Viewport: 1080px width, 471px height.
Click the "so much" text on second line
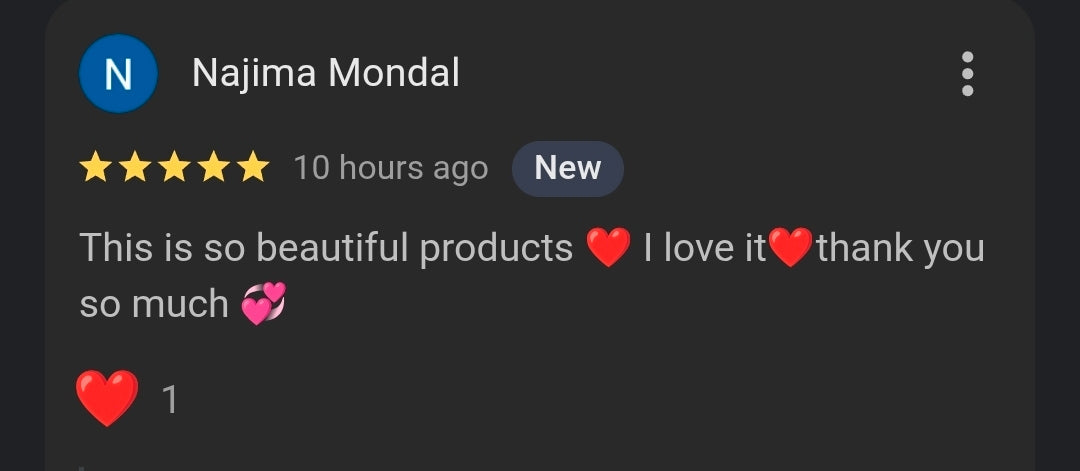click(x=154, y=305)
